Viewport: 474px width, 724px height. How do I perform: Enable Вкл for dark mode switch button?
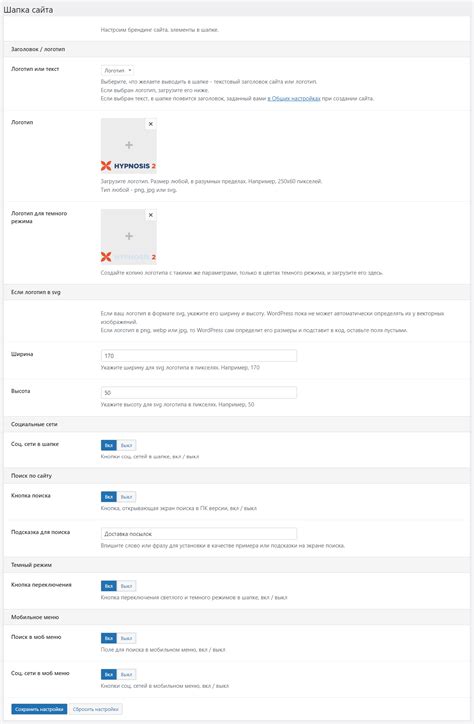pyautogui.click(x=108, y=586)
